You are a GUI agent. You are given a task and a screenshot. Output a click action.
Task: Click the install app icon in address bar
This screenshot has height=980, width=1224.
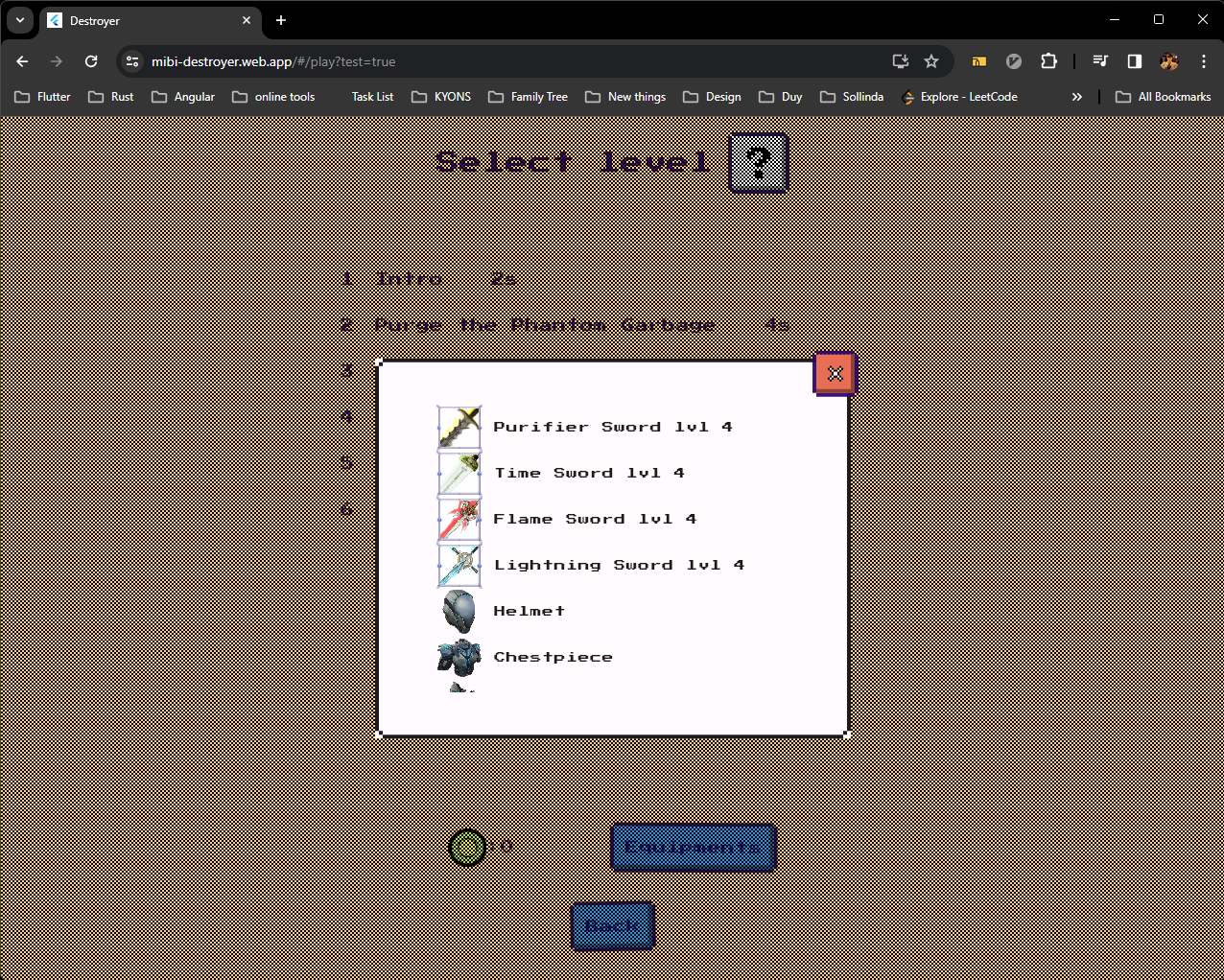900,60
